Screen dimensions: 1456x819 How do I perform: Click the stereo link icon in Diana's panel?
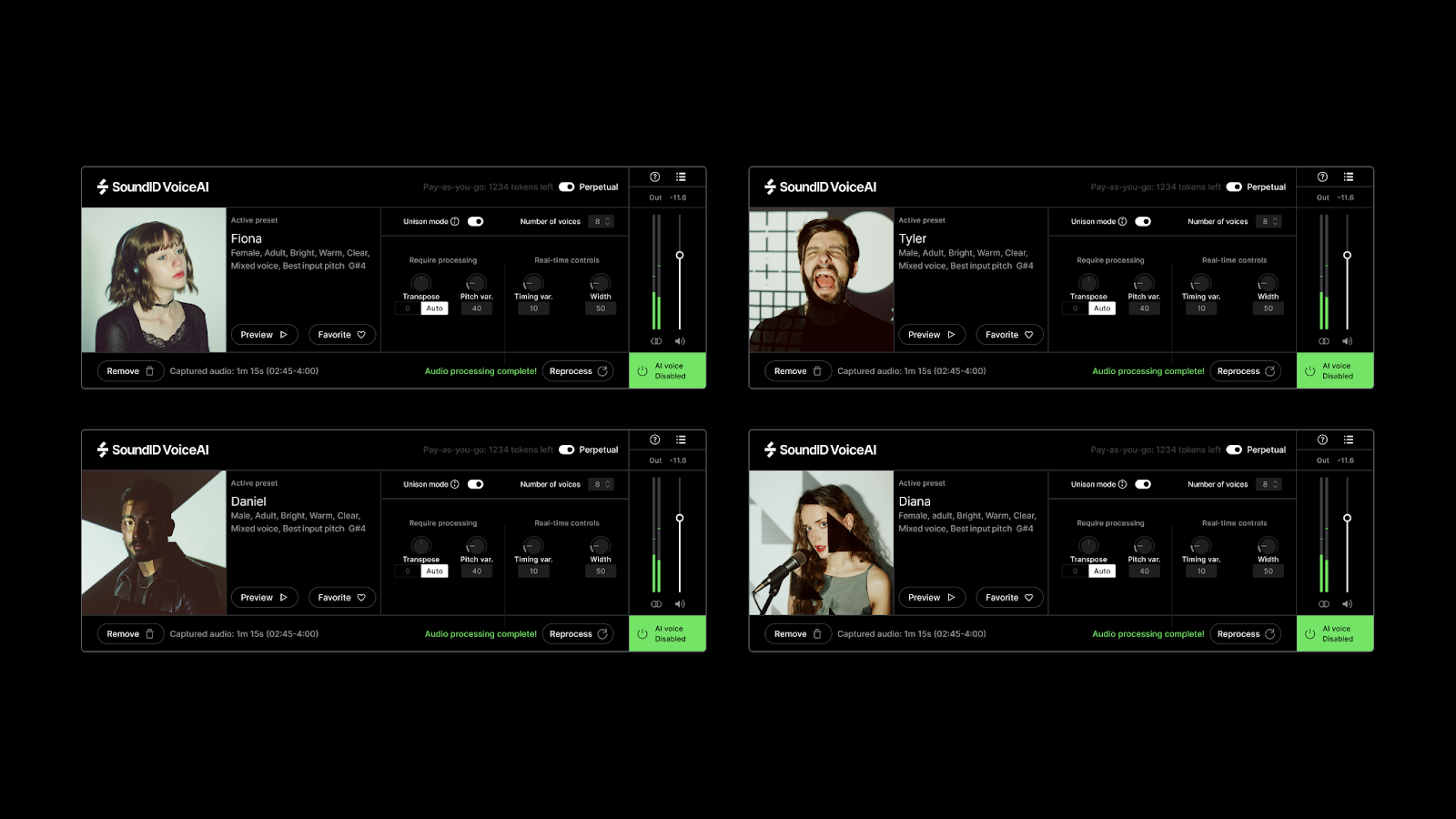(1324, 604)
